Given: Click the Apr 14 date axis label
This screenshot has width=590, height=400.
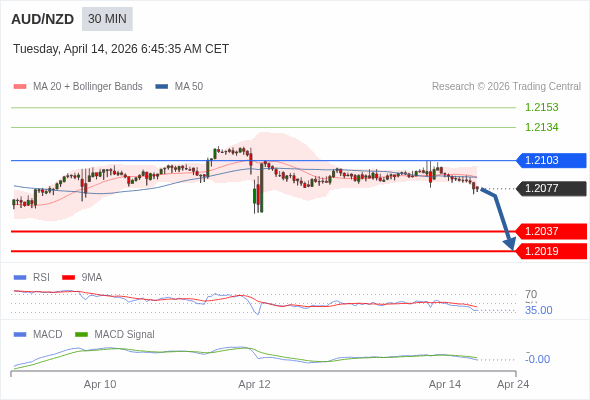Looking at the screenshot, I should [x=445, y=384].
